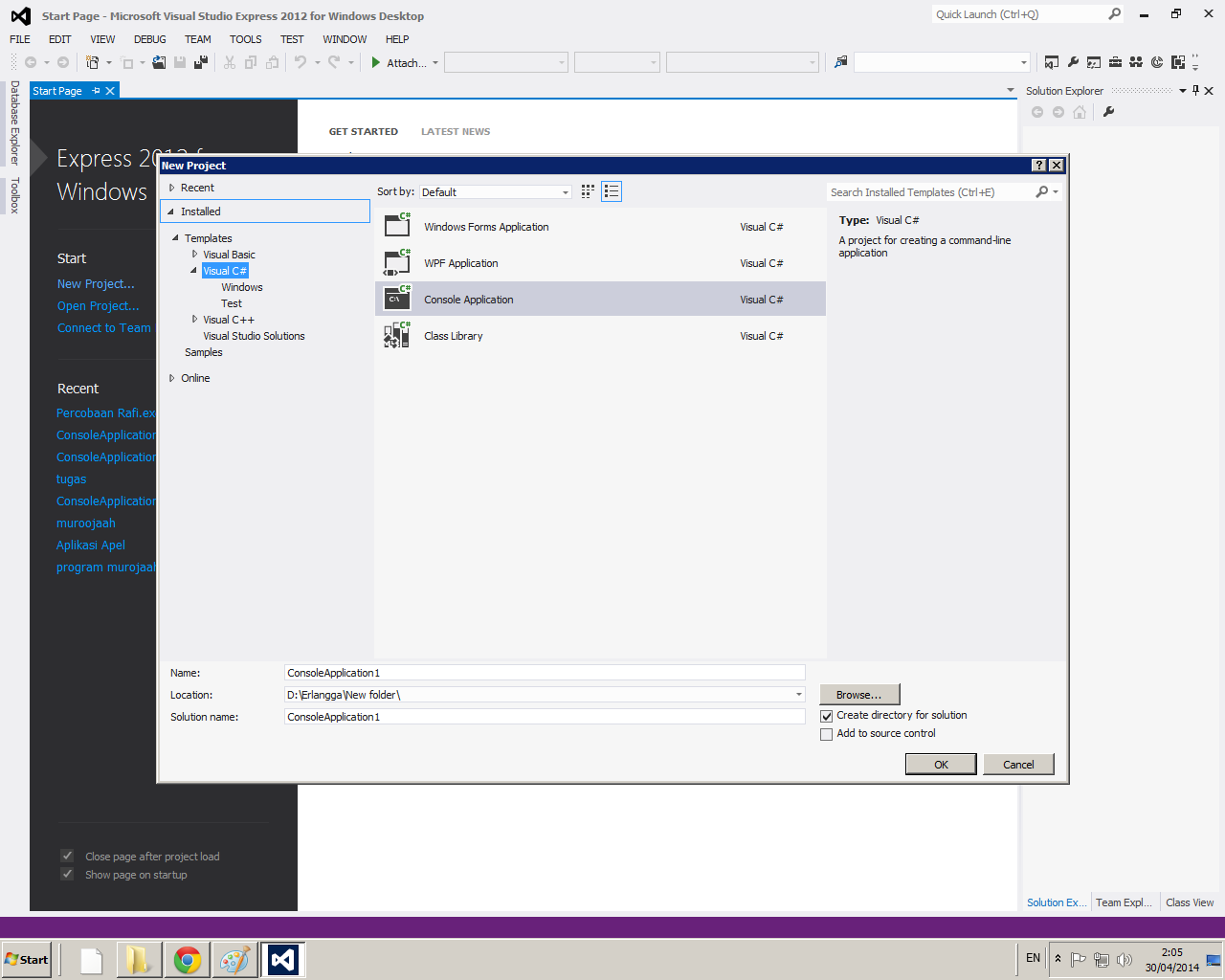Screen dimensions: 1225x980
Task: Toggle Show page on startup checkbox
Action: (x=67, y=874)
